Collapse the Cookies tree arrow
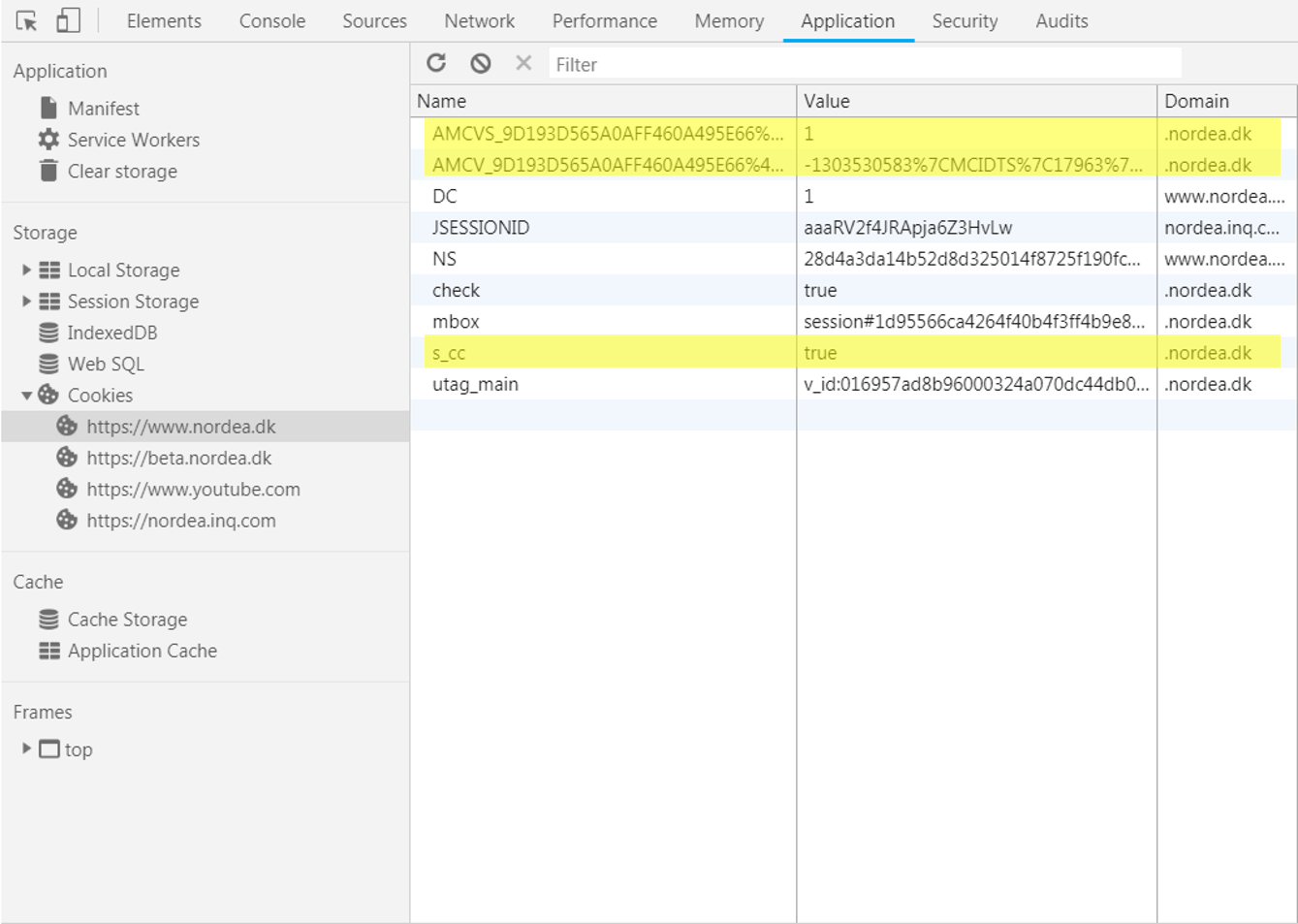This screenshot has height=924, width=1298. click(x=26, y=396)
